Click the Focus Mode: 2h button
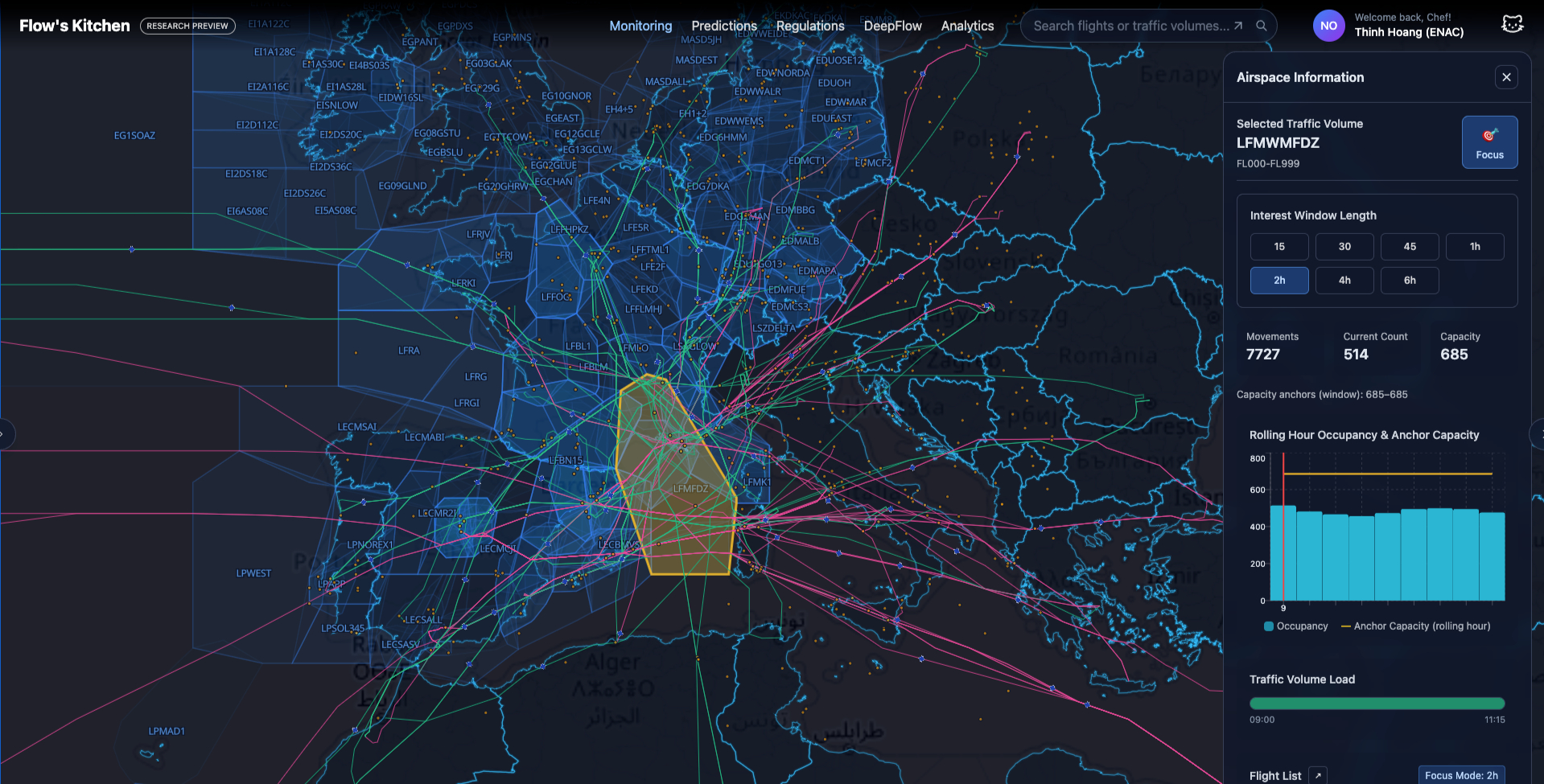This screenshot has width=1544, height=784. point(1461,775)
